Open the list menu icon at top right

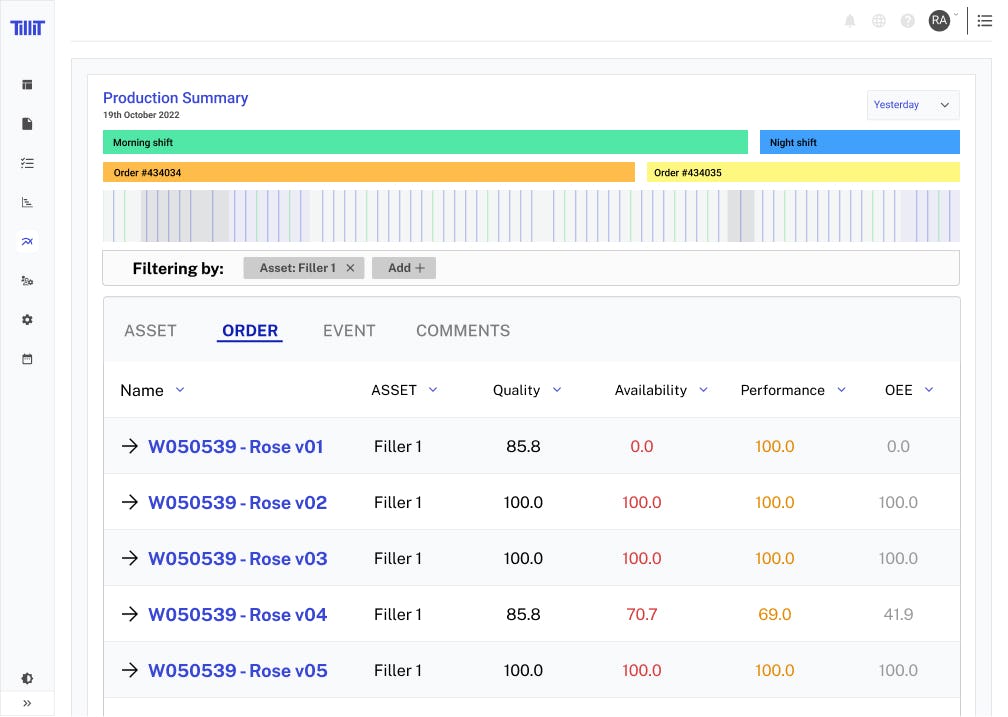985,21
